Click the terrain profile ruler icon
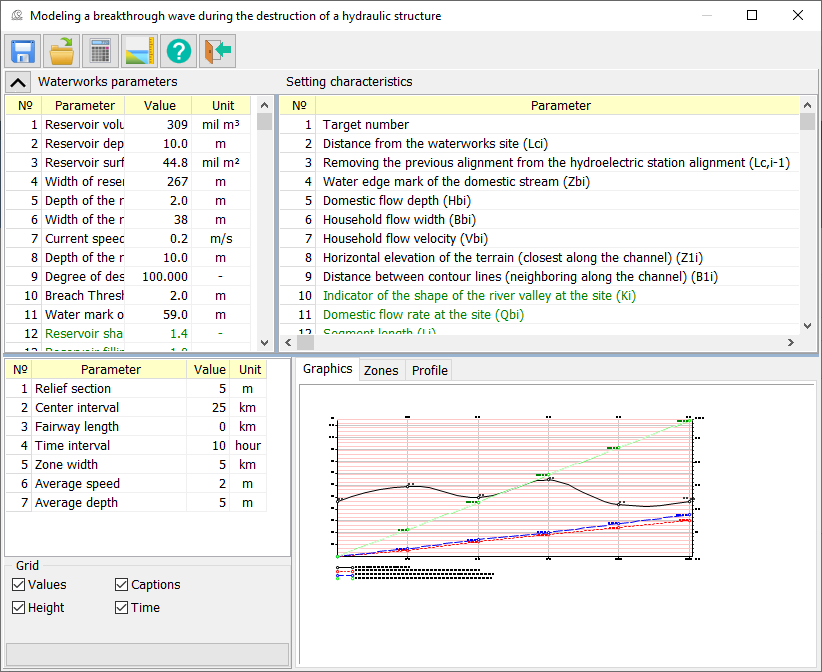Image resolution: width=822 pixels, height=672 pixels. point(140,51)
